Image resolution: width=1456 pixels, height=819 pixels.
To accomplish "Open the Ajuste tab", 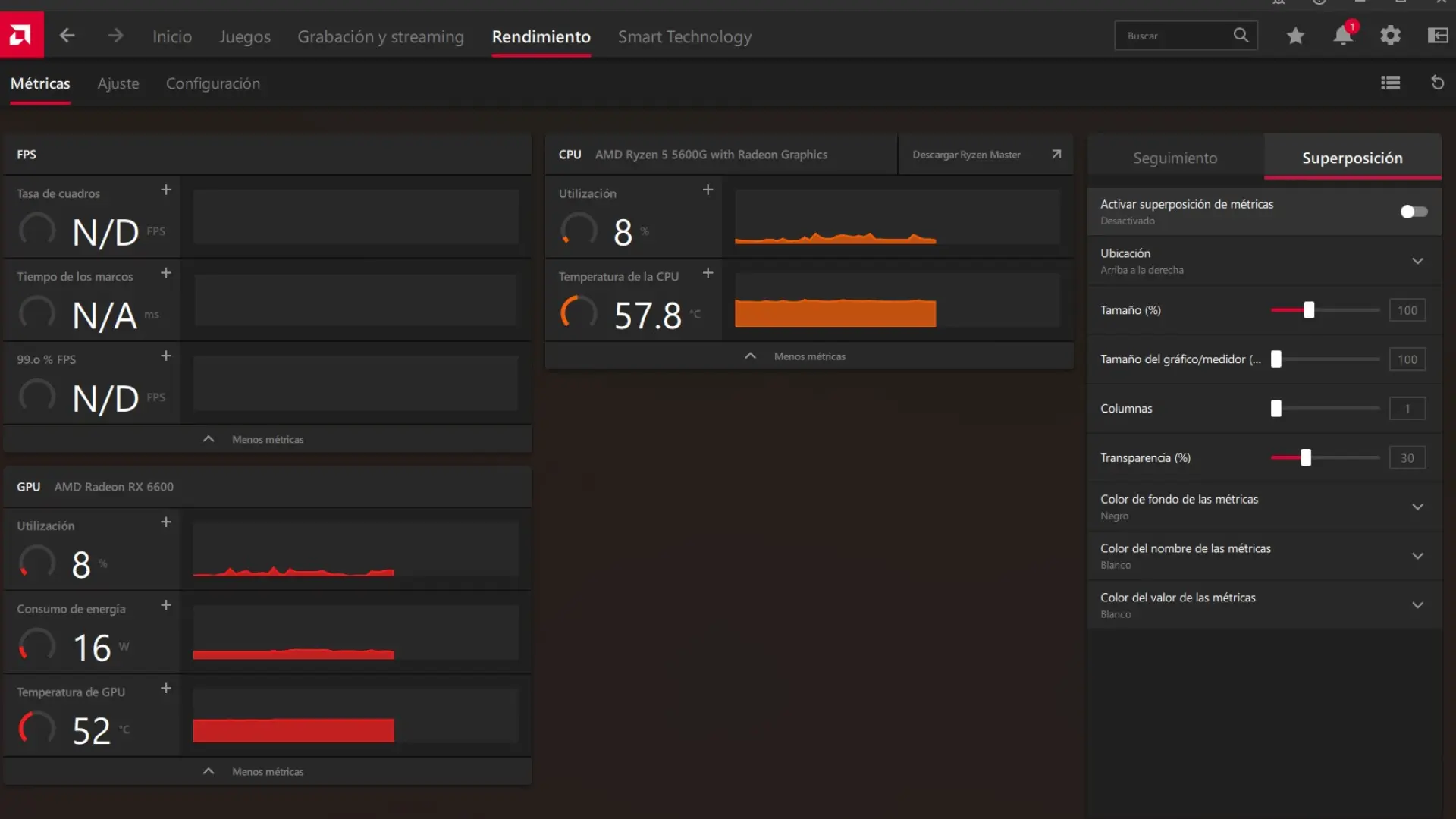I will [118, 83].
